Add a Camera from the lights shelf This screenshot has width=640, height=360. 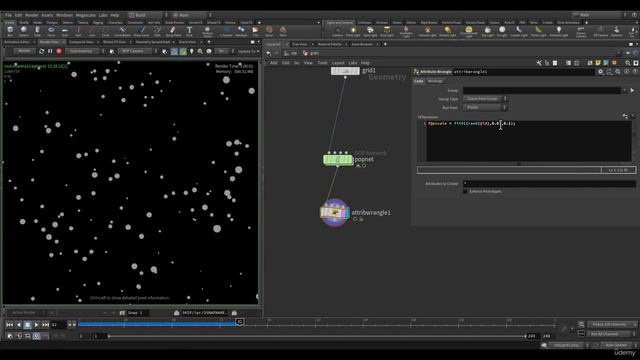point(337,31)
